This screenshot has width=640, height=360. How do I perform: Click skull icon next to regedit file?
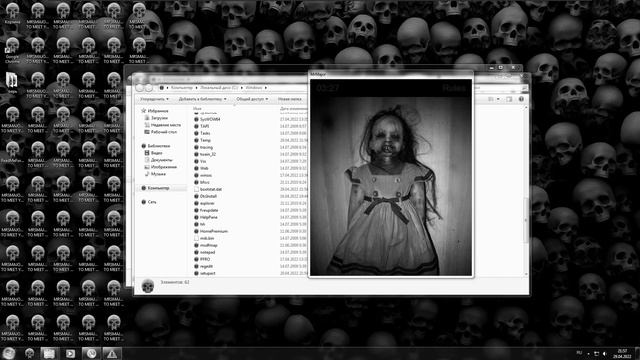click(196, 267)
